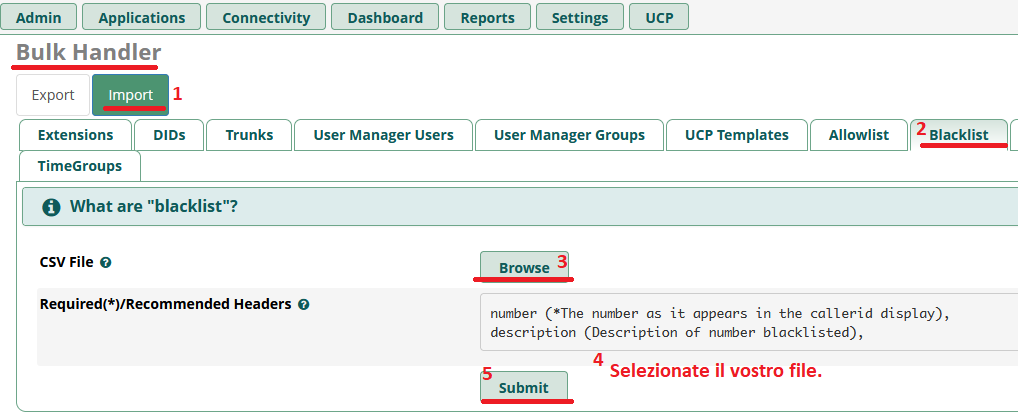The height and width of the screenshot is (416, 1018).
Task: Click the info icon in blacklist panel
Action: coord(51,207)
